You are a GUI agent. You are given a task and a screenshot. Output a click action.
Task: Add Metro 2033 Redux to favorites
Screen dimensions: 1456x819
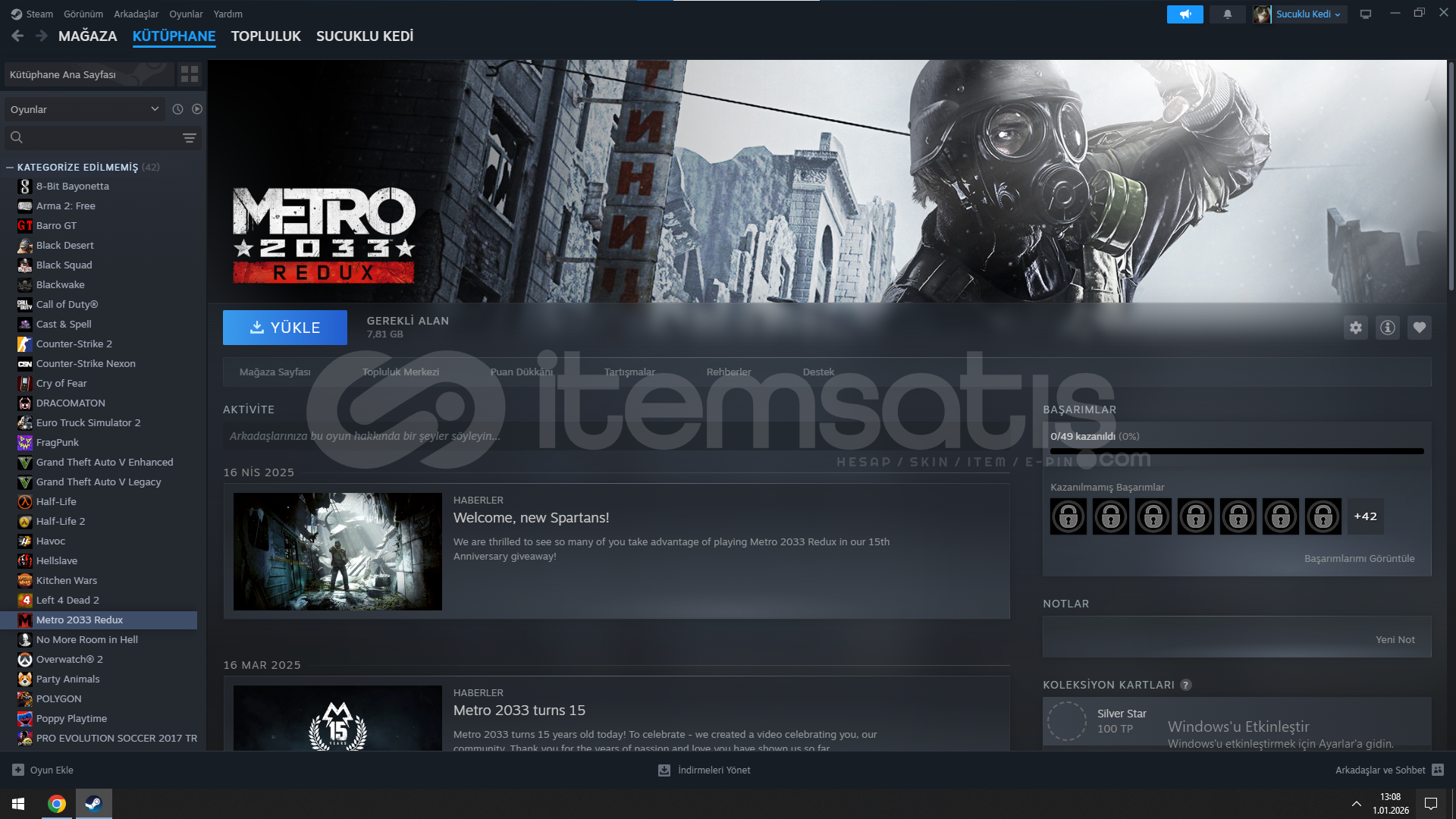pos(1419,328)
